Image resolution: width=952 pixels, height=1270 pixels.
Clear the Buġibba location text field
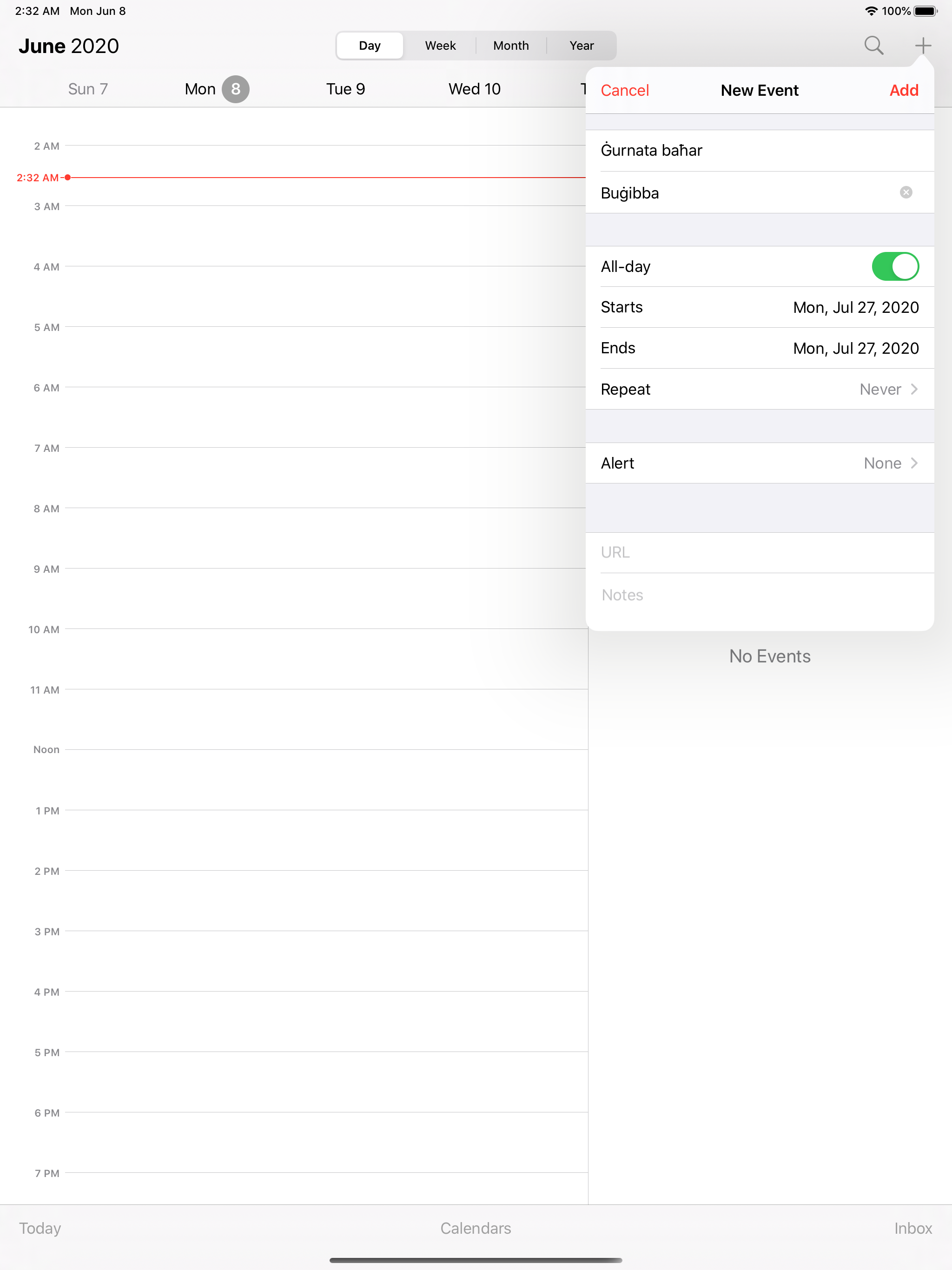click(906, 192)
